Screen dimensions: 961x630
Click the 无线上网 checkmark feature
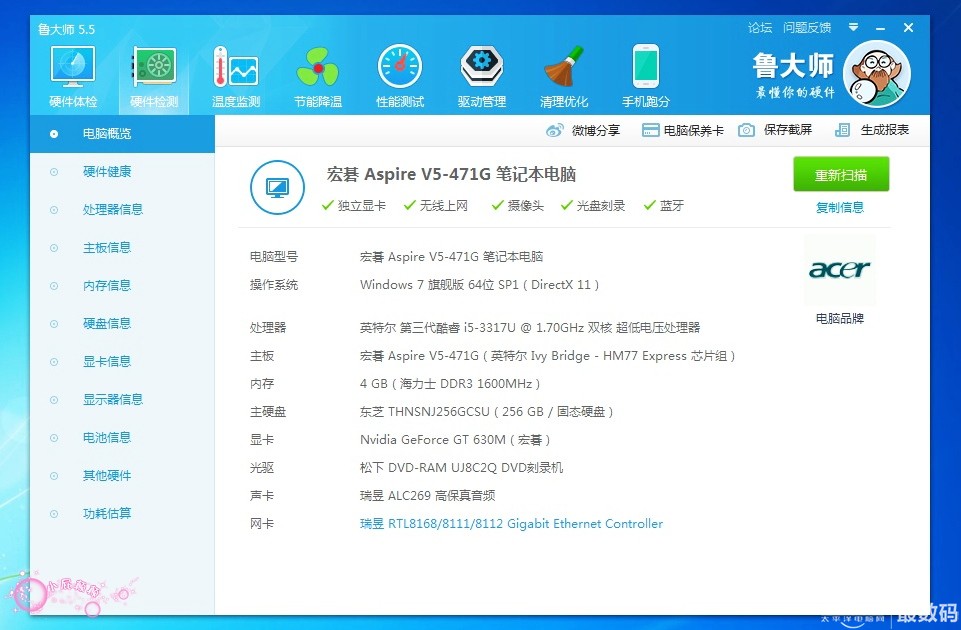[436, 205]
